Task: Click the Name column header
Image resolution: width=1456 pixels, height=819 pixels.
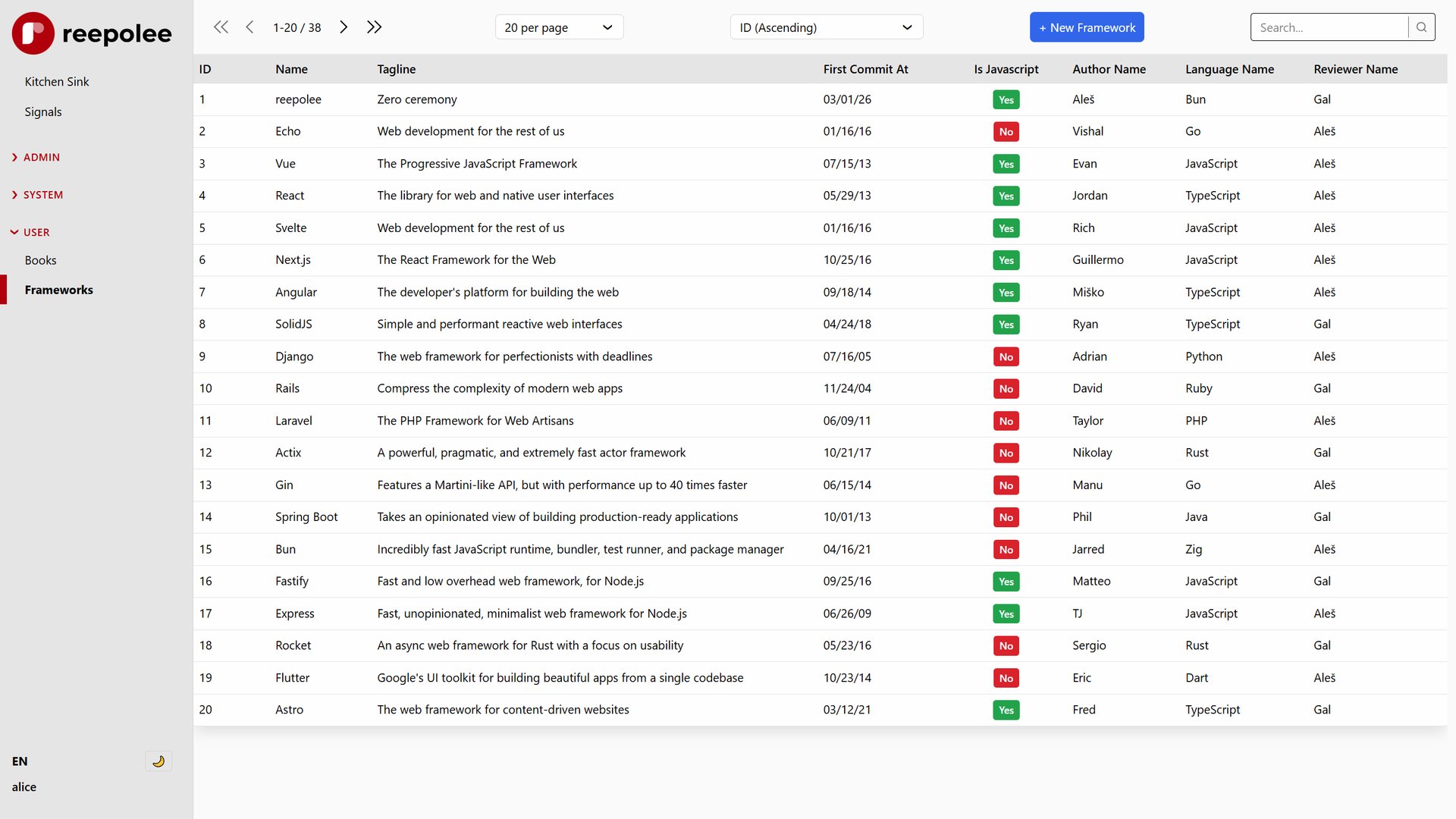Action: (x=291, y=69)
